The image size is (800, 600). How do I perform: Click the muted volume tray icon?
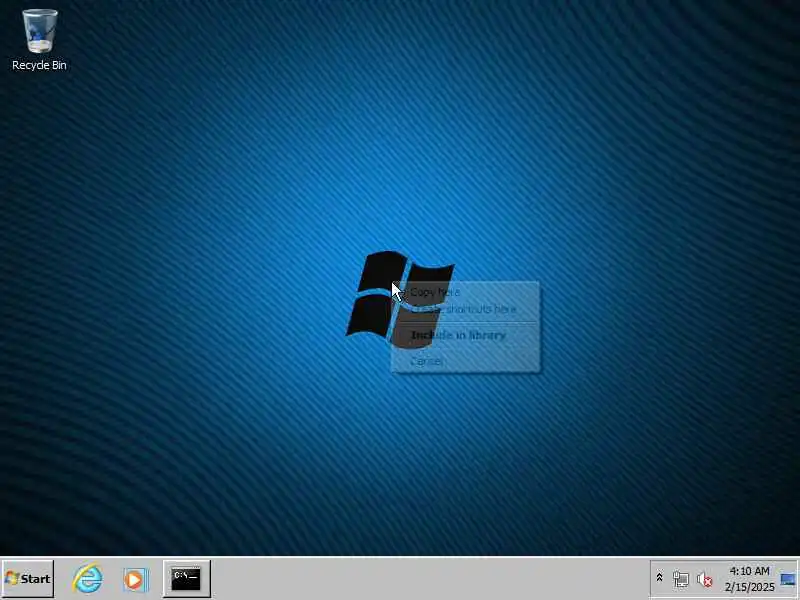(x=704, y=579)
